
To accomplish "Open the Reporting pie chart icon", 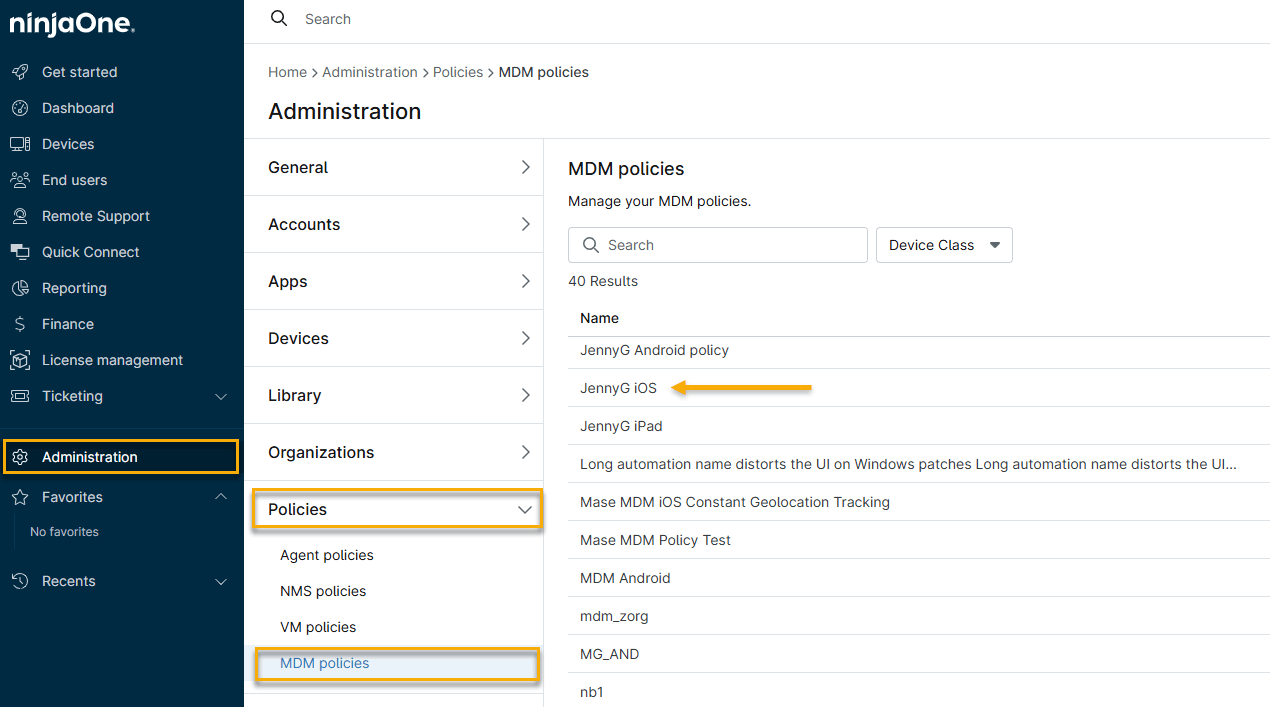I will (19, 288).
